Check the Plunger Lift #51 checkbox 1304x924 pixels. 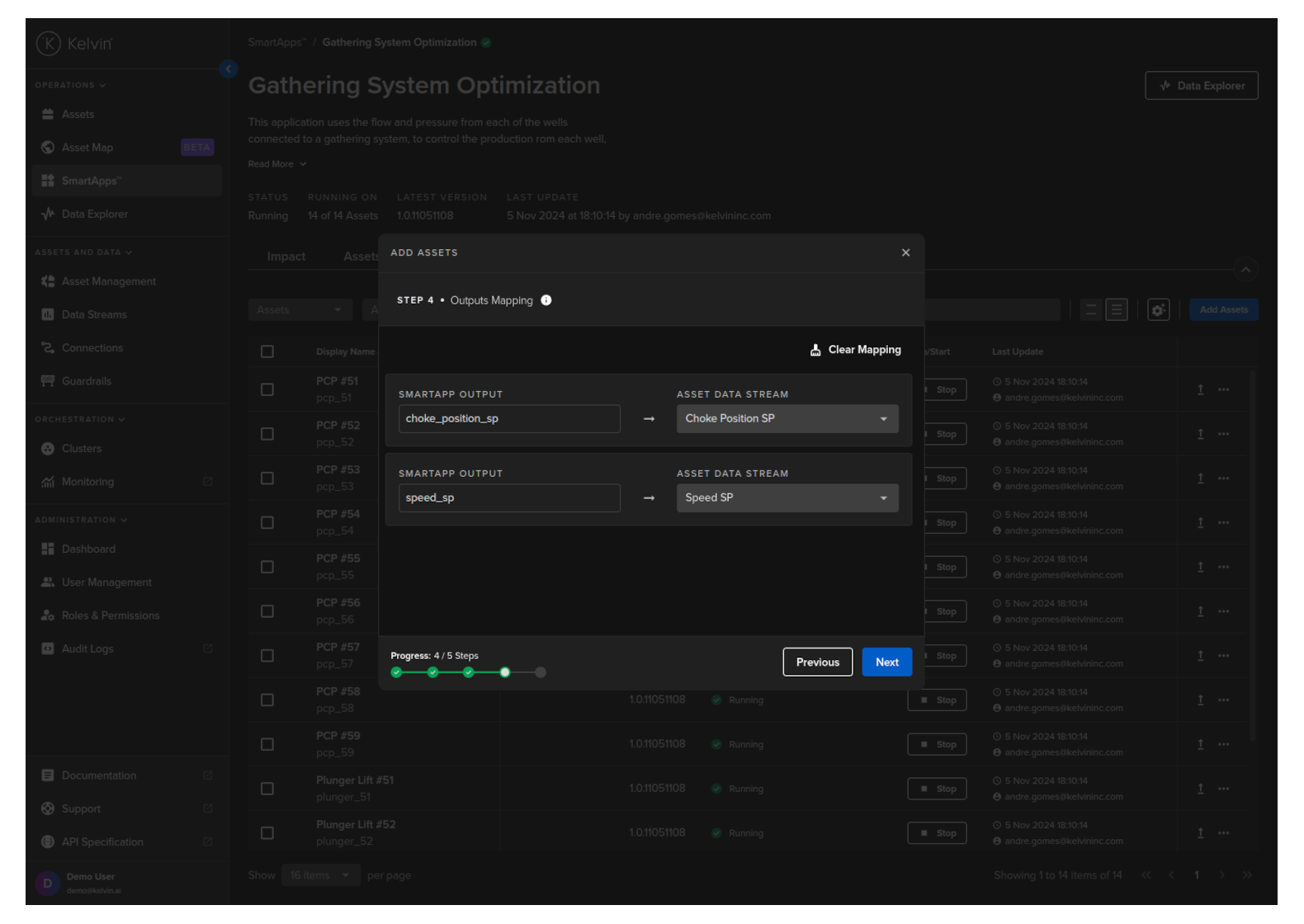(x=267, y=789)
